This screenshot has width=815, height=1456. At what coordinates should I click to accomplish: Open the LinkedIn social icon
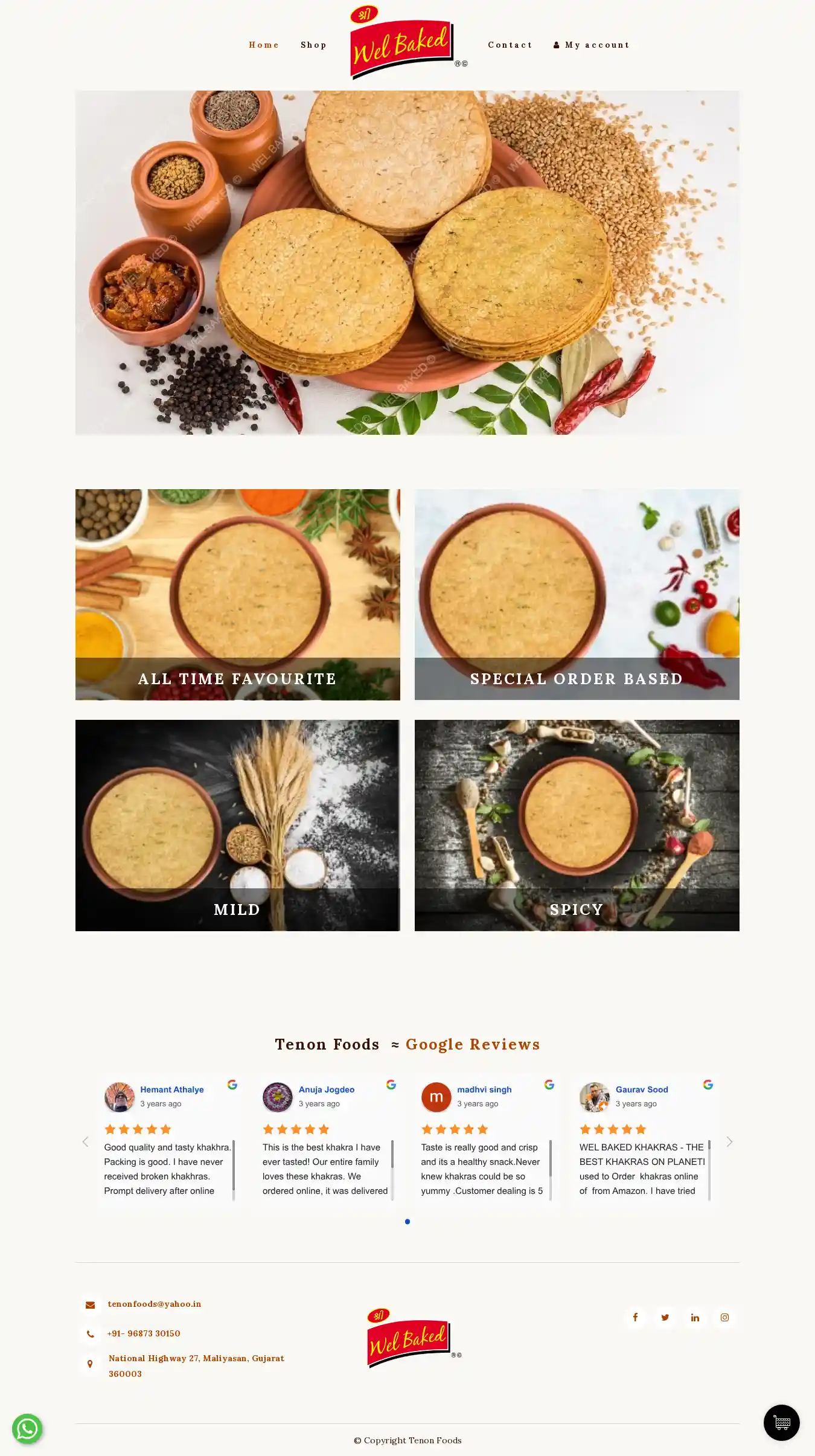(x=695, y=1317)
